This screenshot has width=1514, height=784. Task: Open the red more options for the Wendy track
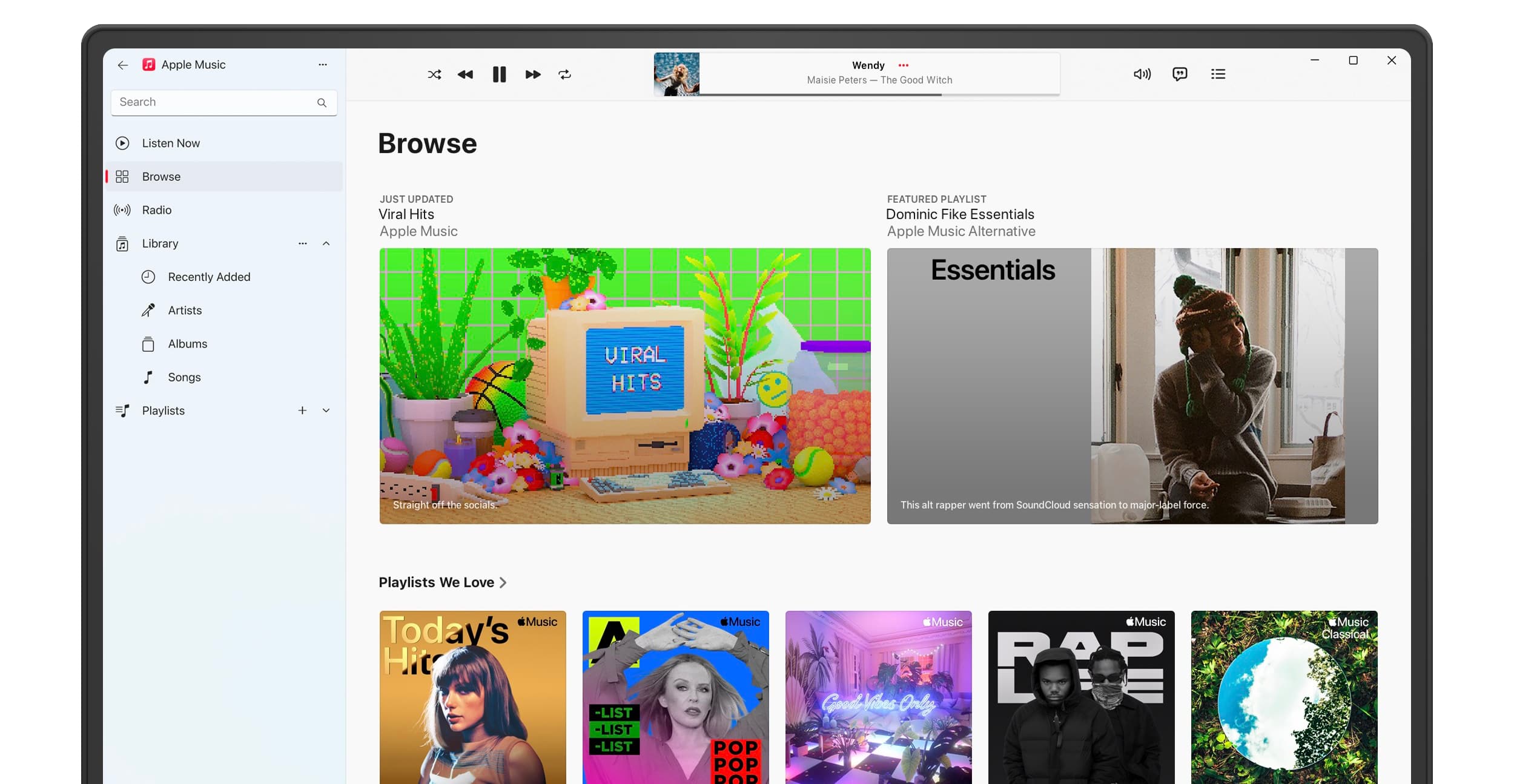click(904, 65)
